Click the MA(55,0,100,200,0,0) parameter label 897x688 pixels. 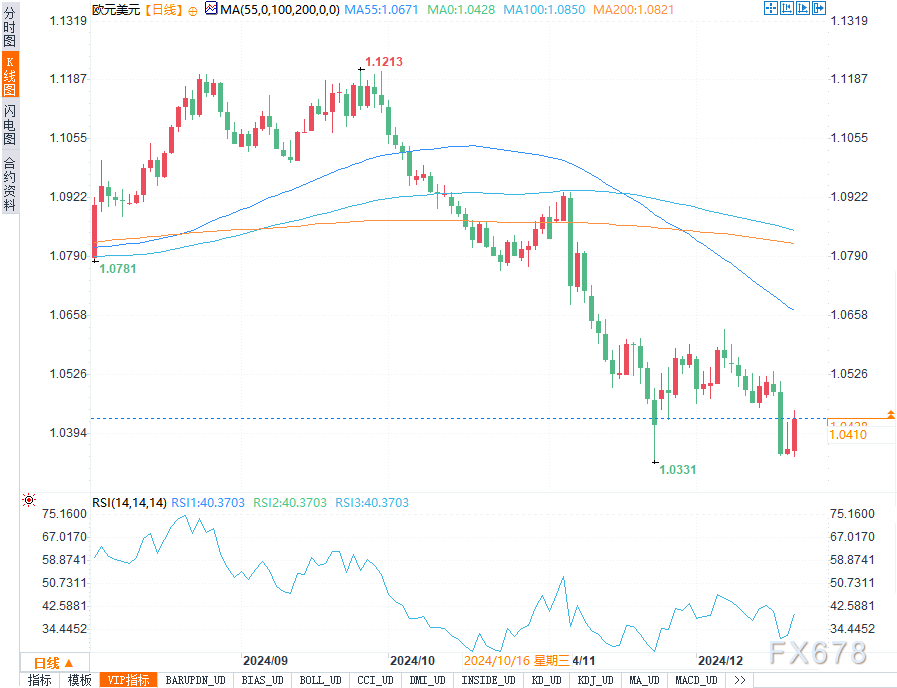[280, 10]
